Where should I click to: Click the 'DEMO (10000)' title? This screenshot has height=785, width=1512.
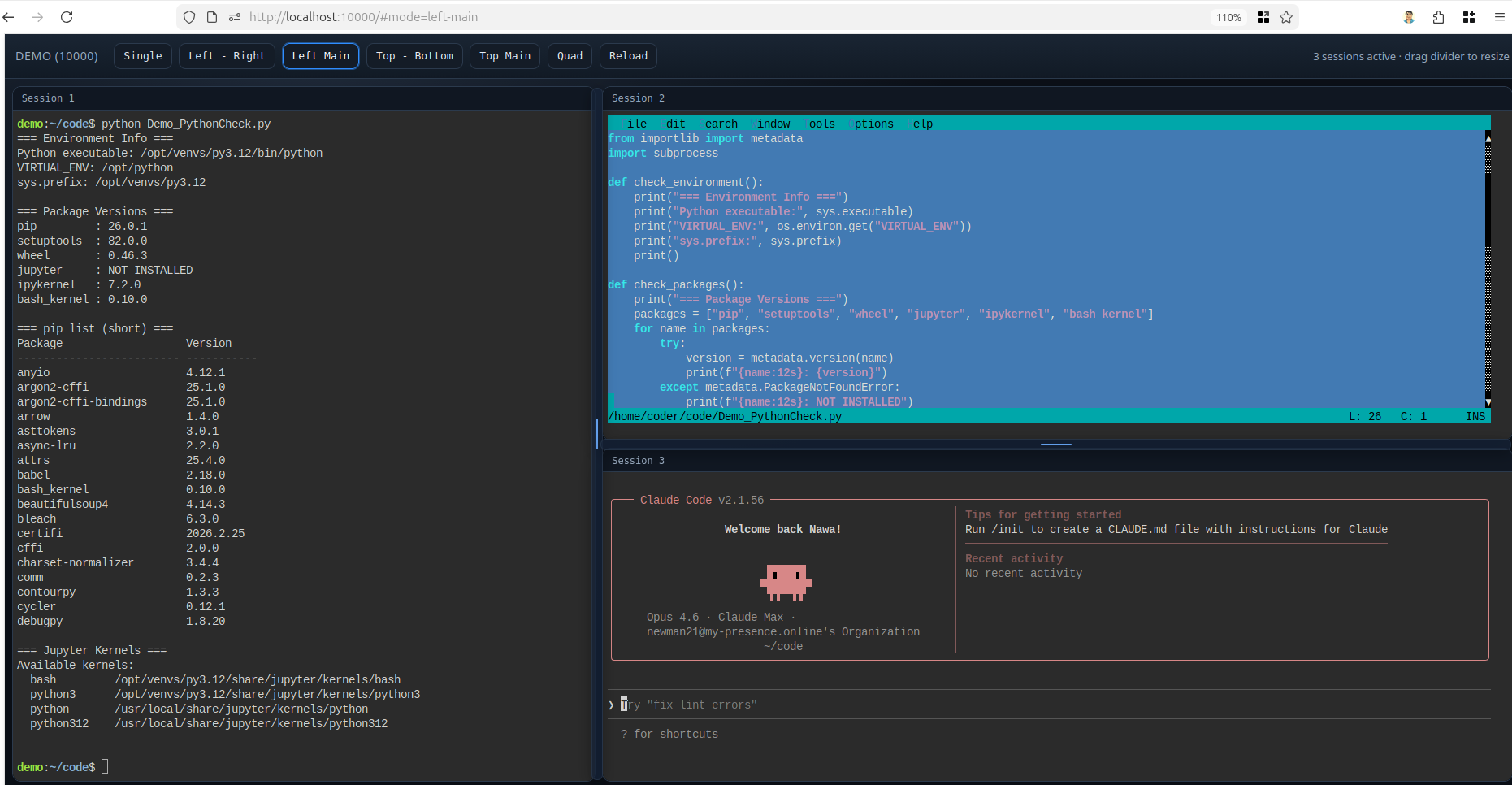(x=57, y=56)
